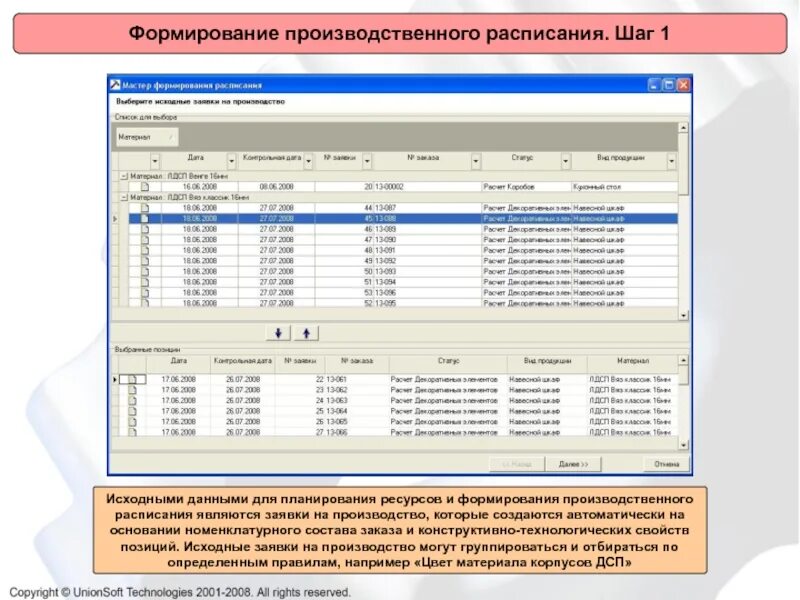Screen dimensions: 800x600
Task: Collapse the ЛДСП Венге 16мм material group
Action: tap(123, 176)
